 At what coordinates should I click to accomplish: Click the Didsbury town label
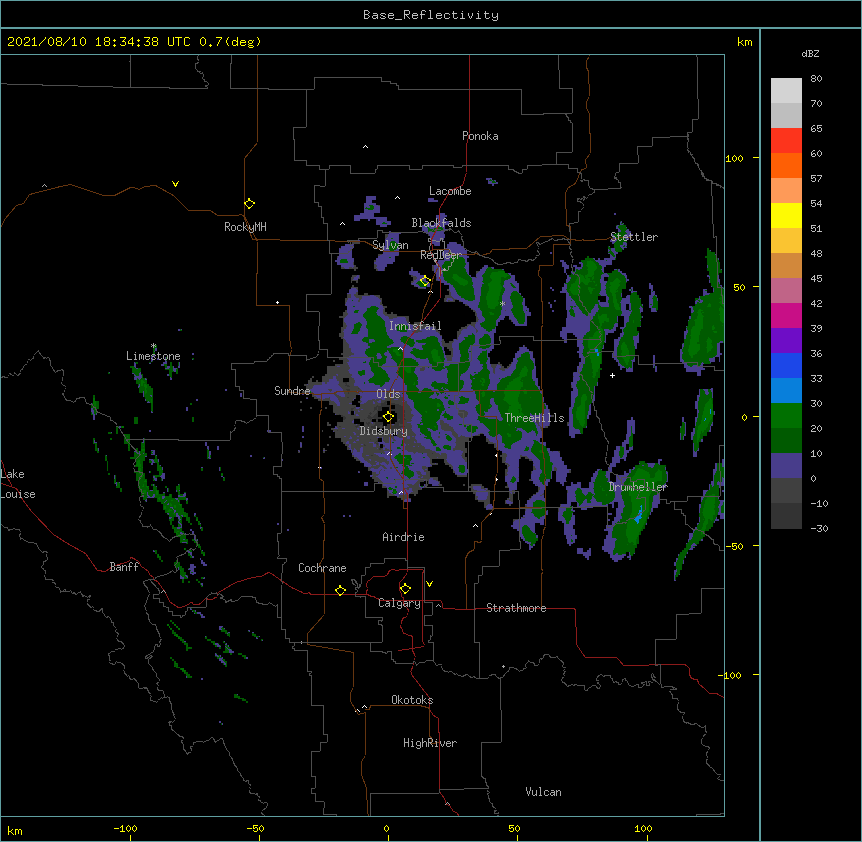coord(384,431)
